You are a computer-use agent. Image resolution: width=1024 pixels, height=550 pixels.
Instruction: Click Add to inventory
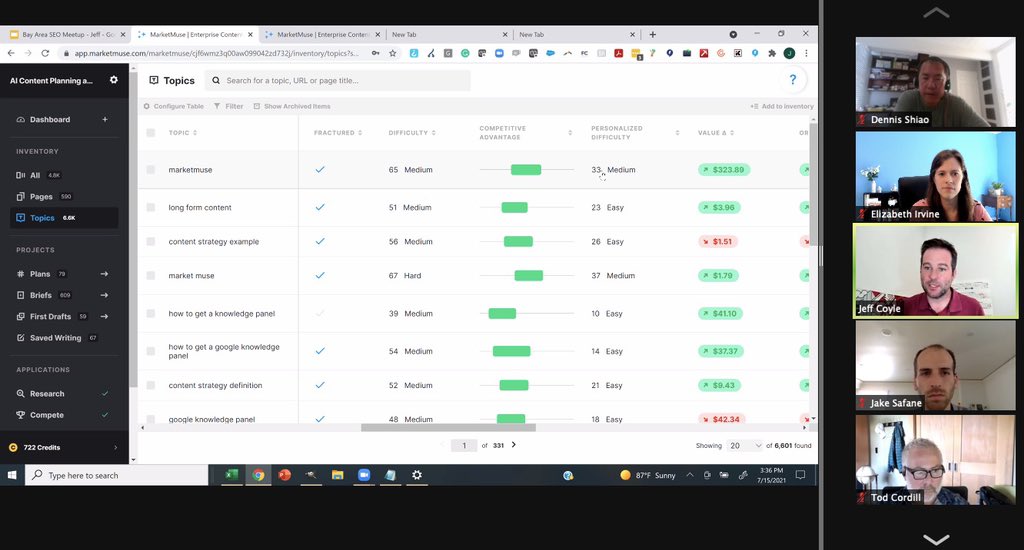pos(782,106)
